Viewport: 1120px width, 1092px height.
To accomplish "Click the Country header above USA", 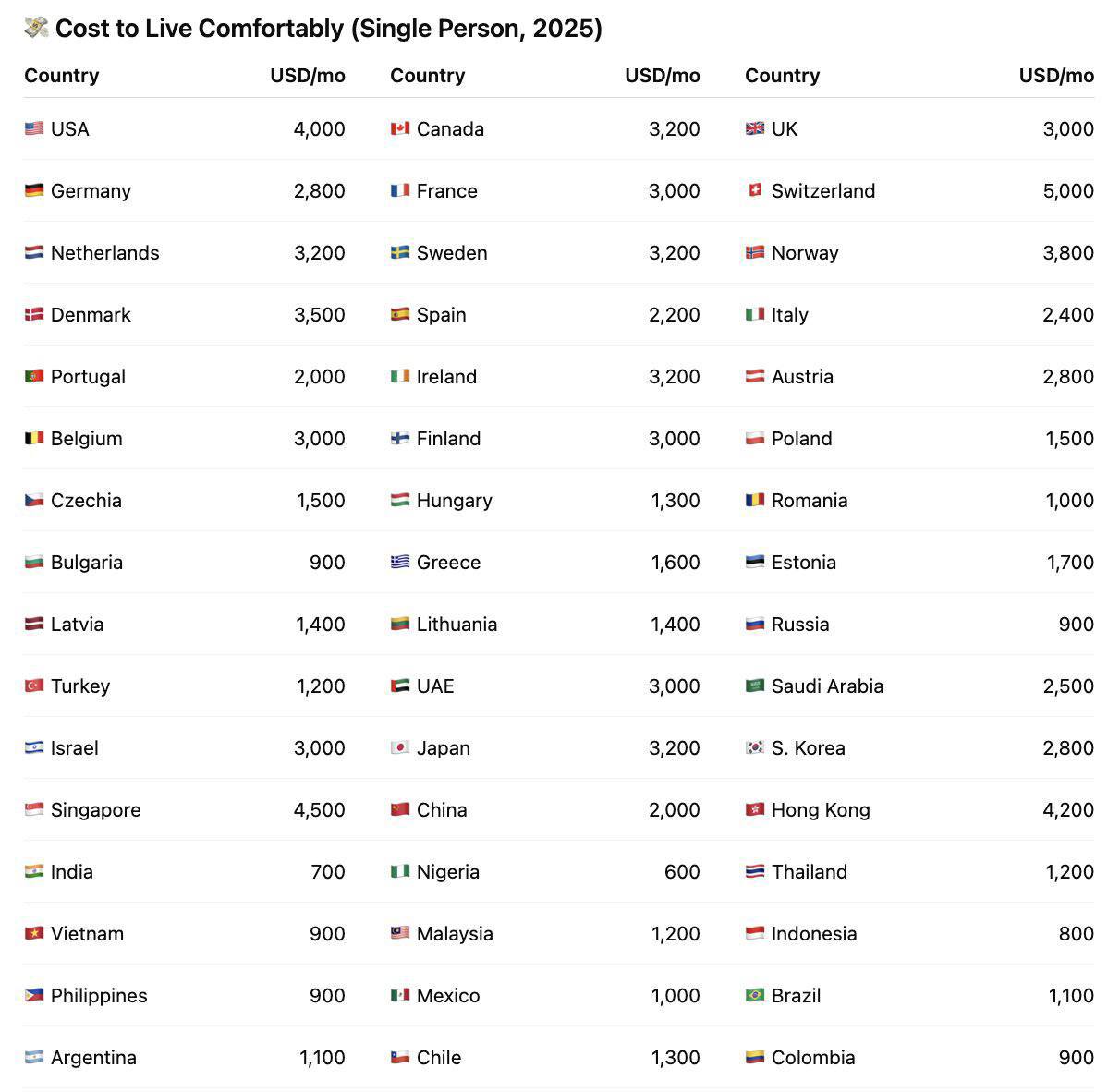I will 62,76.
